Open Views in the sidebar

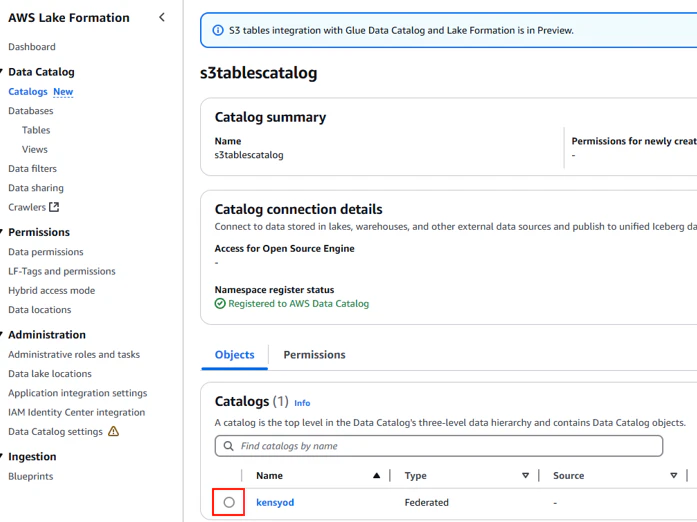[x=35, y=149]
